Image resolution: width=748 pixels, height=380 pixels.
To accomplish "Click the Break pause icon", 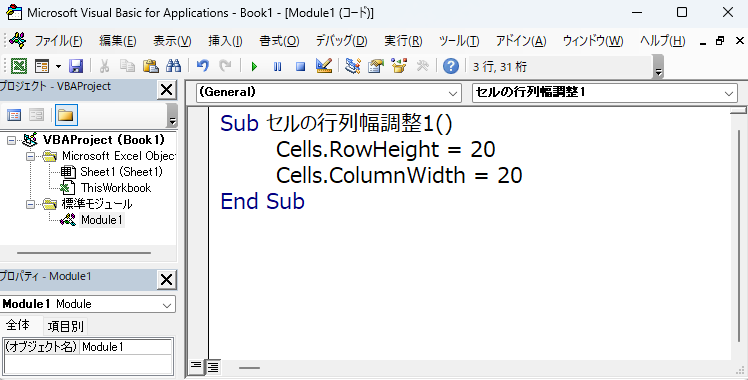I will tap(277, 66).
